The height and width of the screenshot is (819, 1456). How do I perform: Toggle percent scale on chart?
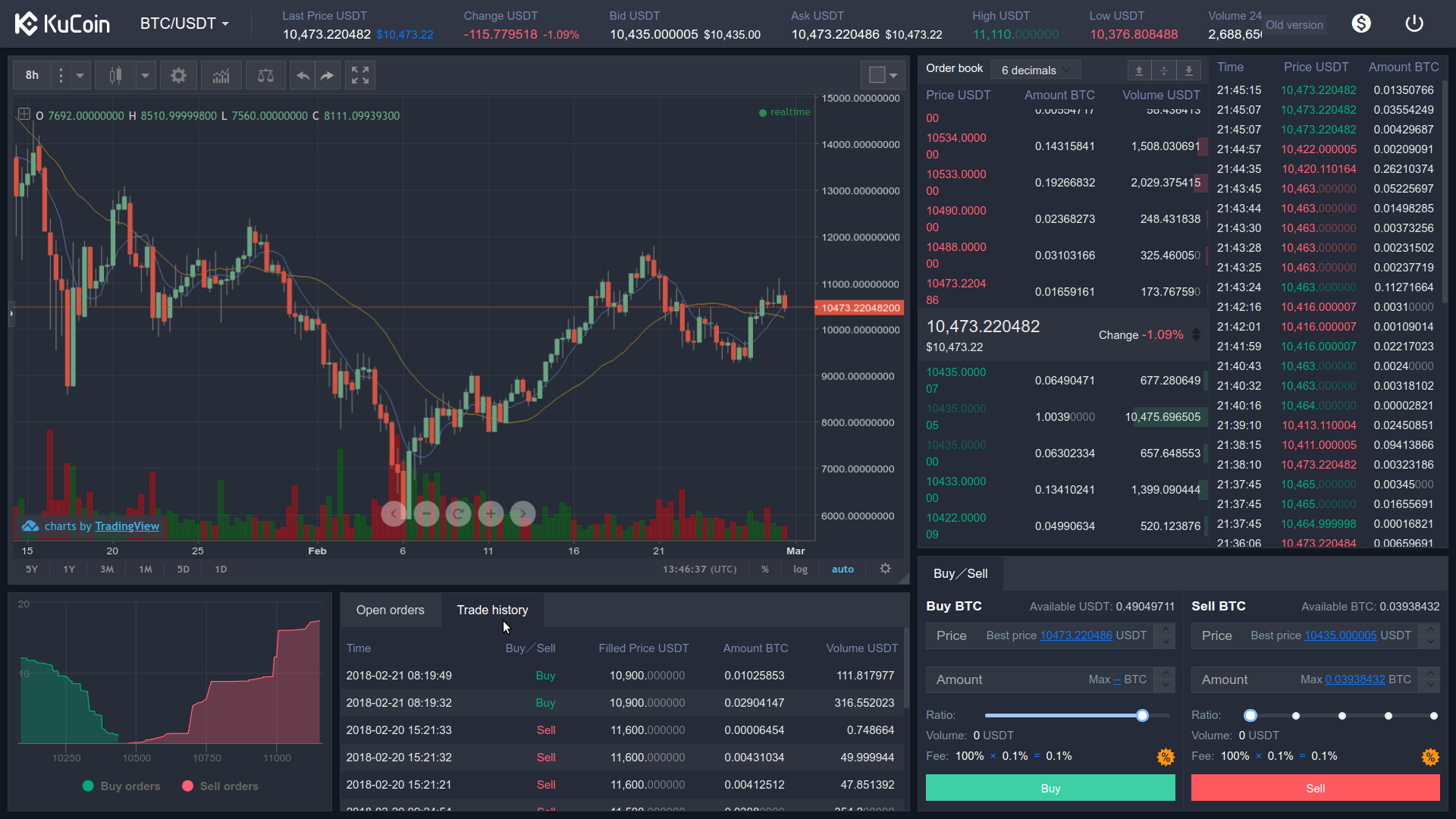pos(765,570)
